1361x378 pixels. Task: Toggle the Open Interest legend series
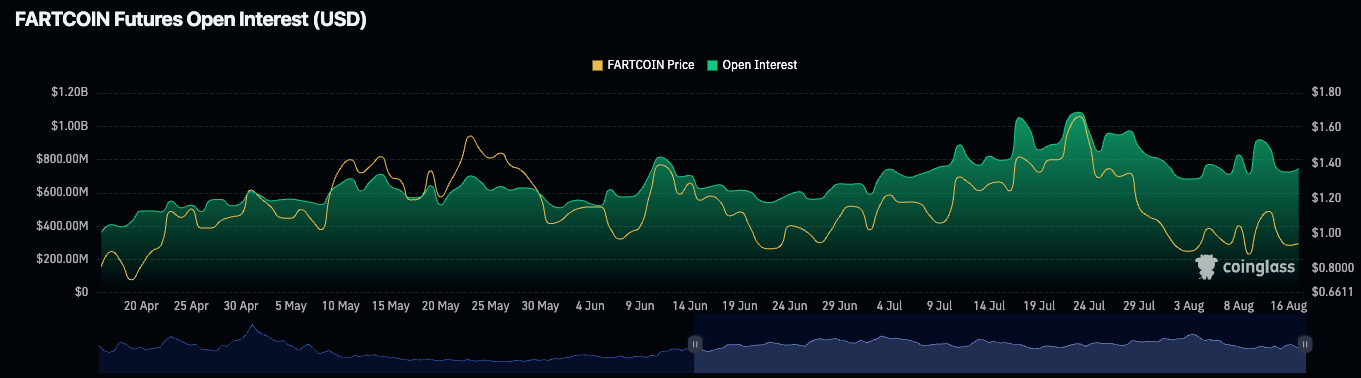point(751,65)
